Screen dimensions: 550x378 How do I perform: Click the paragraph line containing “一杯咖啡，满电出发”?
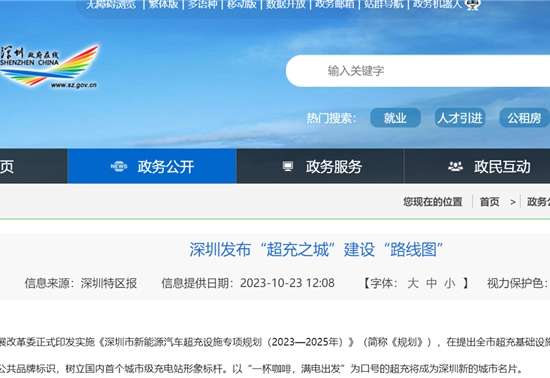point(261,369)
